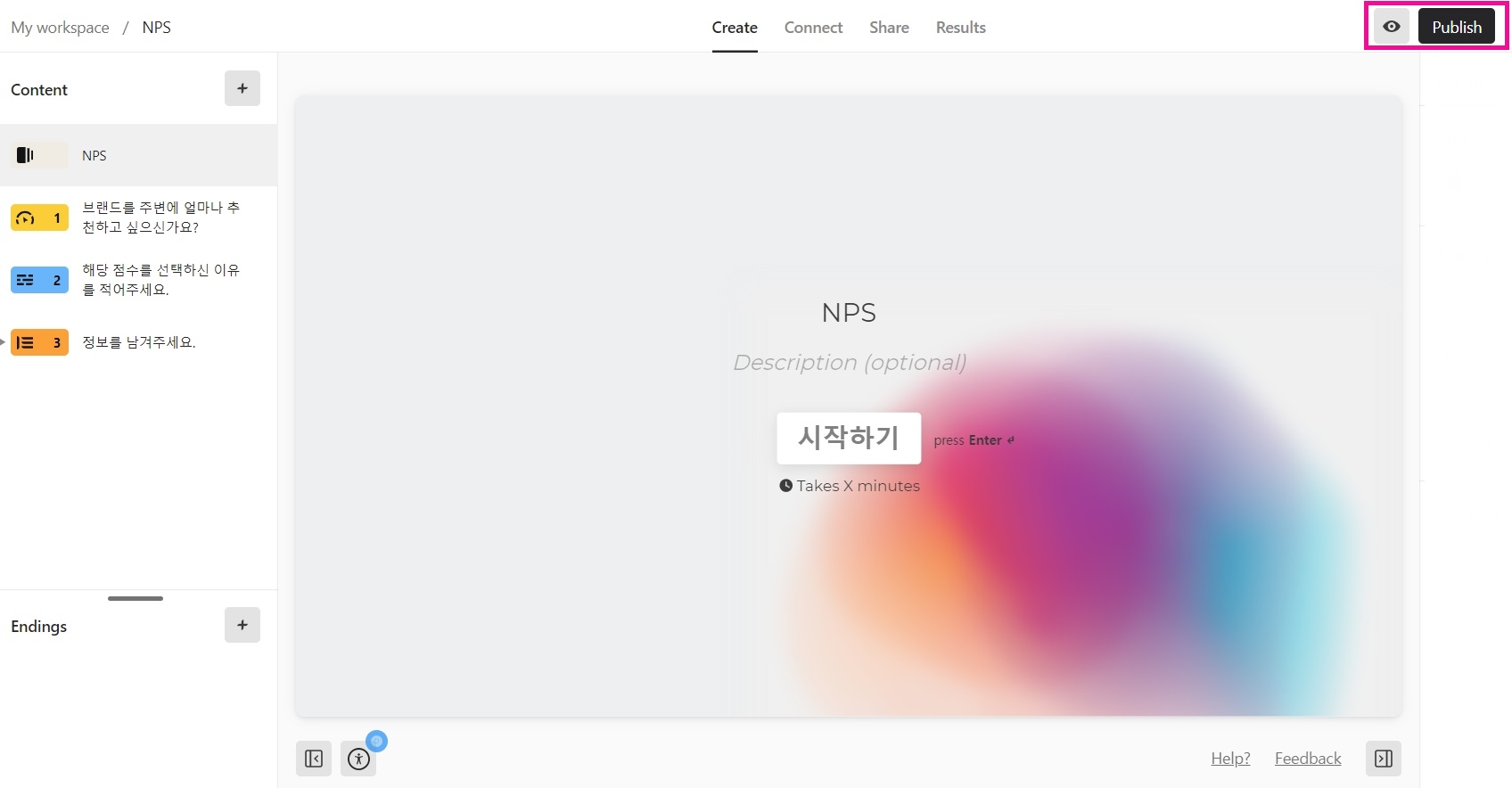Open the Share tab
This screenshot has height=788, width=1512.
coord(889,28)
